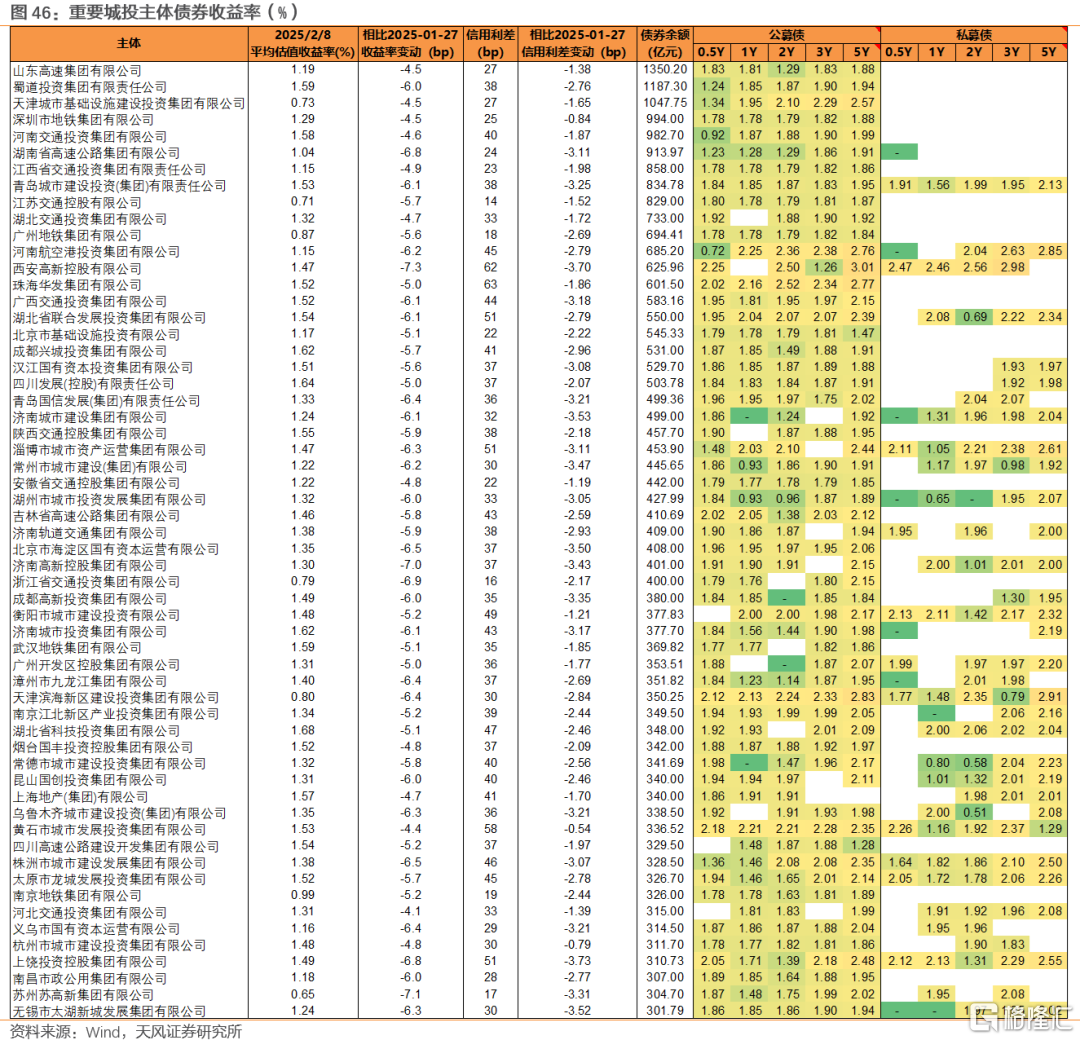Click the 主体 column header

pos(129,43)
